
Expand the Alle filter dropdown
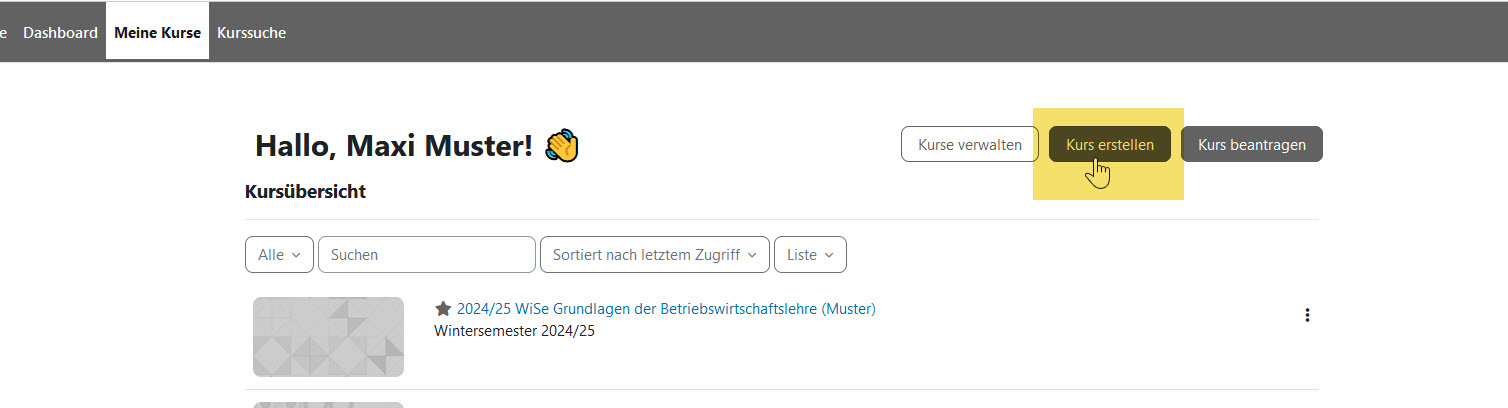279,255
